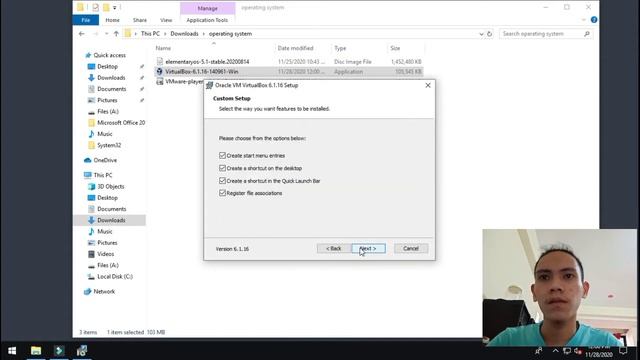Select elementaryos-5.1-stable.20200814 file

pyautogui.click(x=207, y=62)
